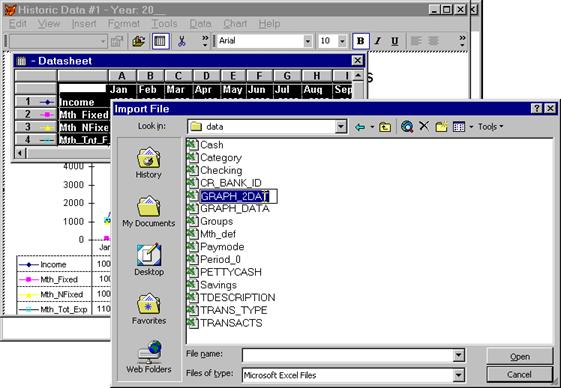Expand the Look in folder dropdown
Screen dimensions: 561x388
tap(341, 126)
